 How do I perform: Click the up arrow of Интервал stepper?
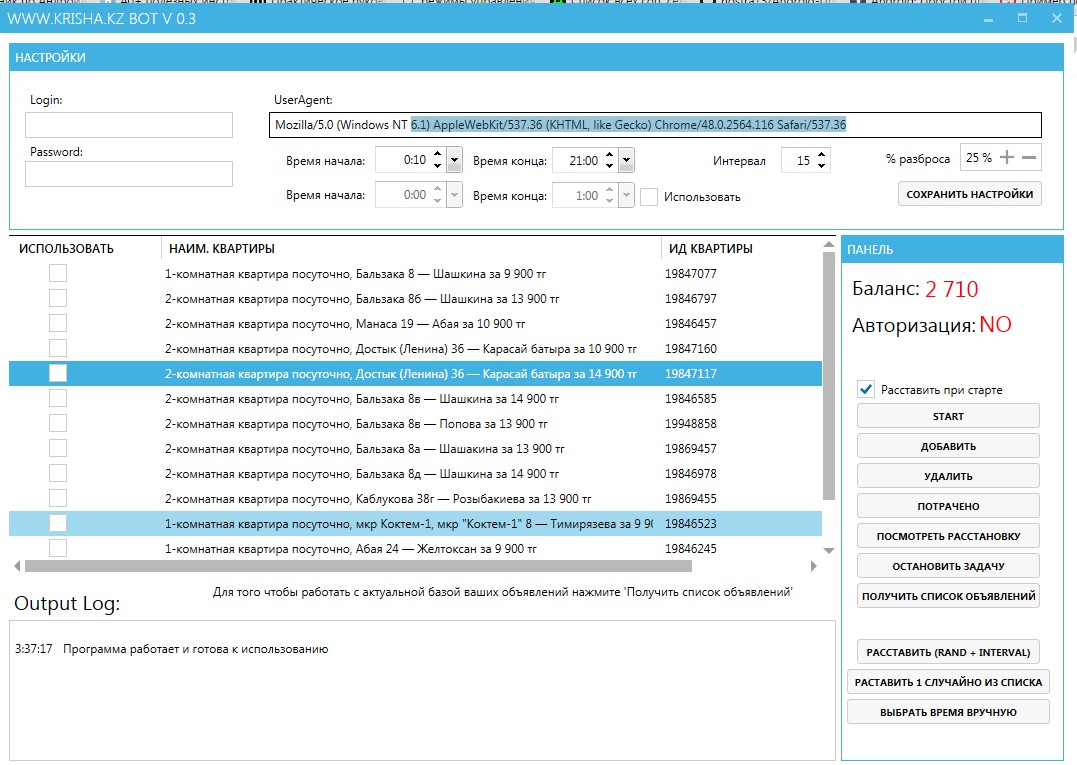822,155
